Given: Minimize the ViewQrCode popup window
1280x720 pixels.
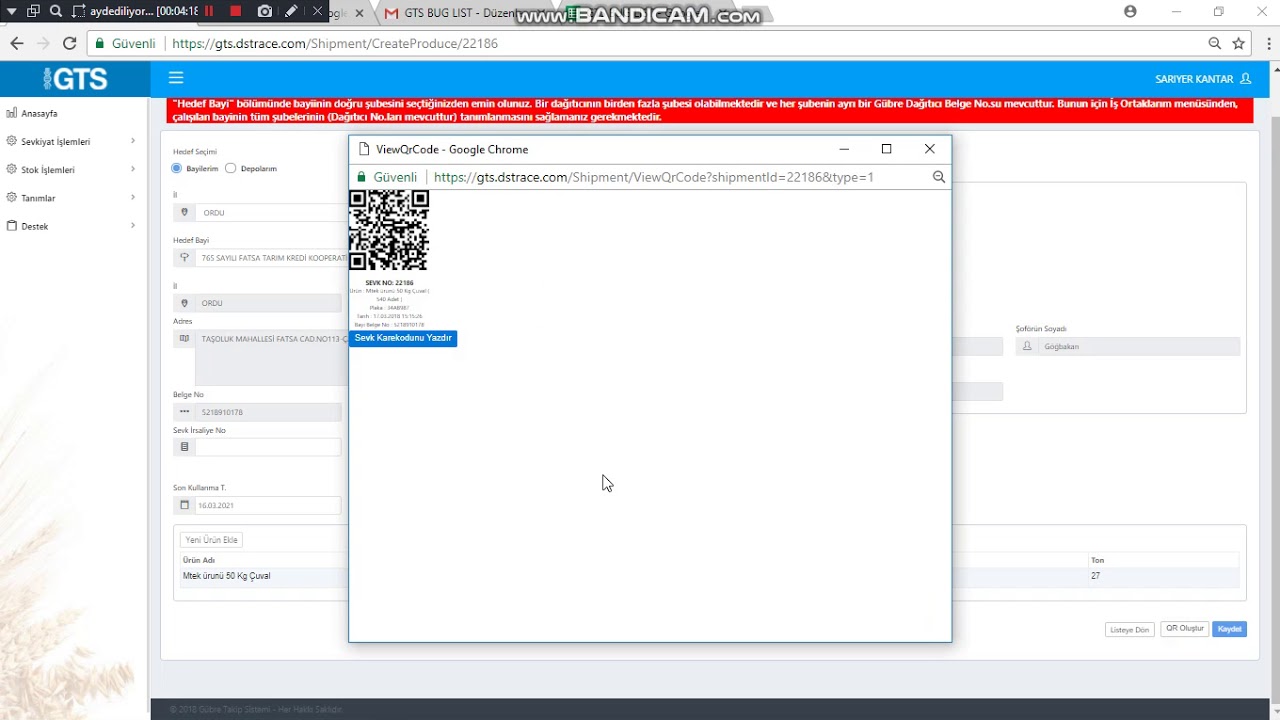Looking at the screenshot, I should [x=844, y=149].
